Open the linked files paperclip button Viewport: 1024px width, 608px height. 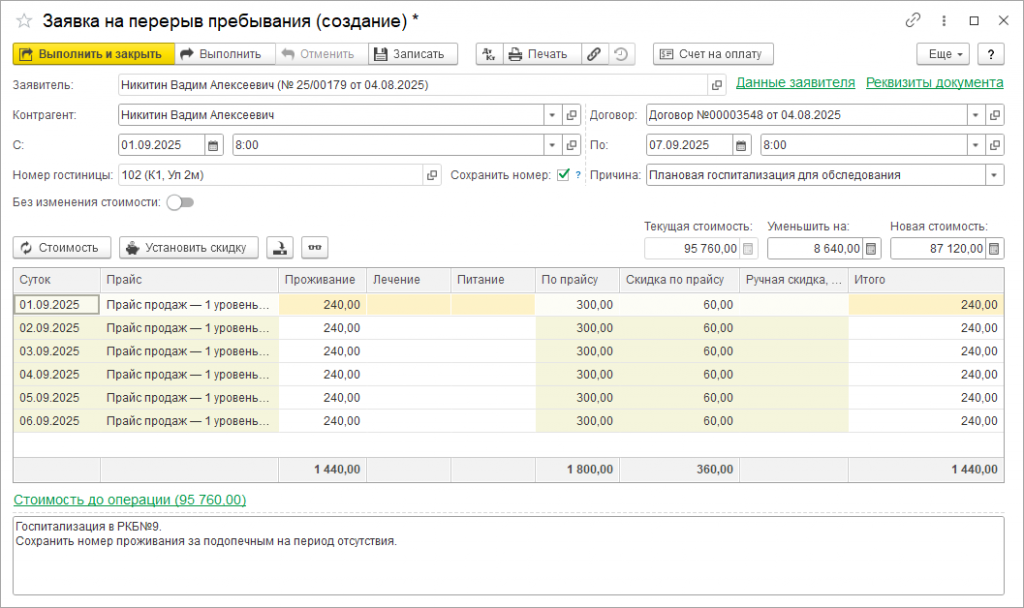594,54
